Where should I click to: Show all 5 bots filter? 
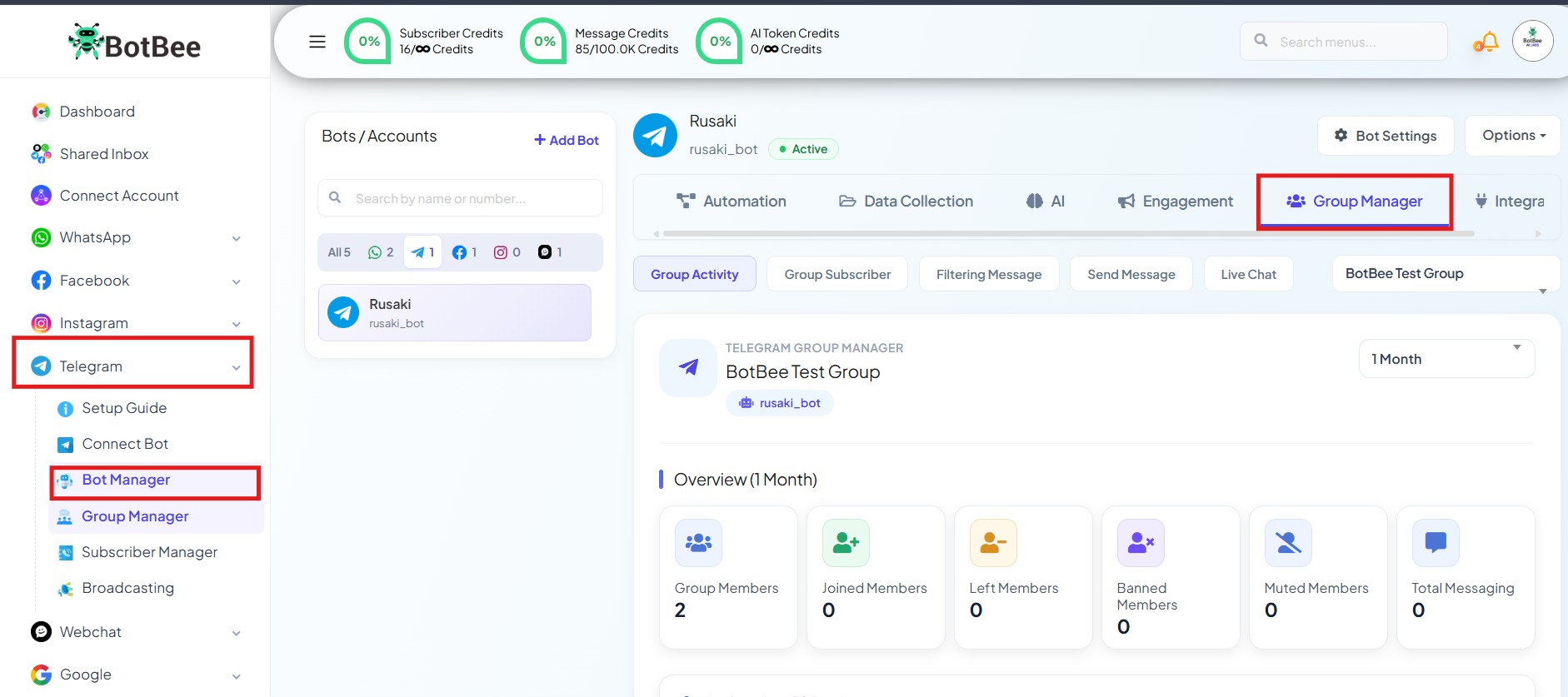point(339,252)
